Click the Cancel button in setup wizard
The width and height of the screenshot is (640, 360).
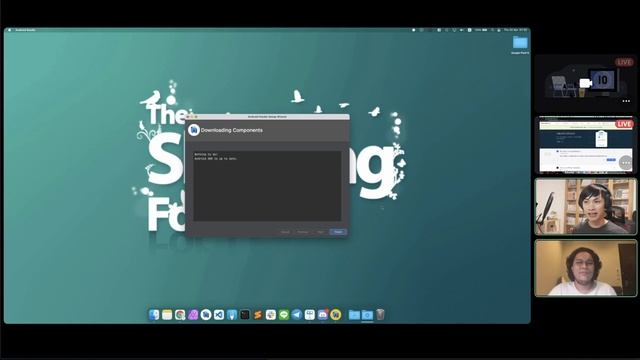coord(285,232)
